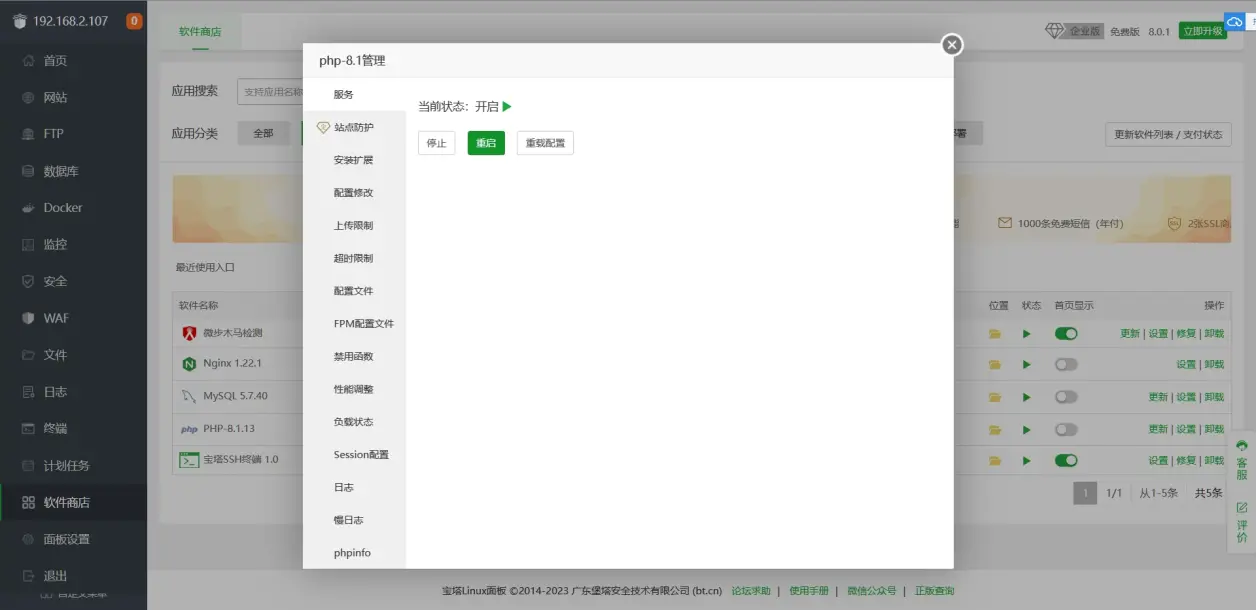Turn off 首页显示 for 宝塔SSH终端
1256x610 pixels.
(1066, 460)
